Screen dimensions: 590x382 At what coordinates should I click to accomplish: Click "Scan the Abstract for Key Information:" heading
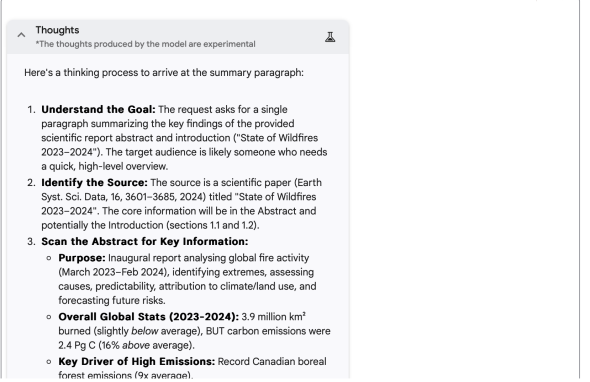point(145,242)
